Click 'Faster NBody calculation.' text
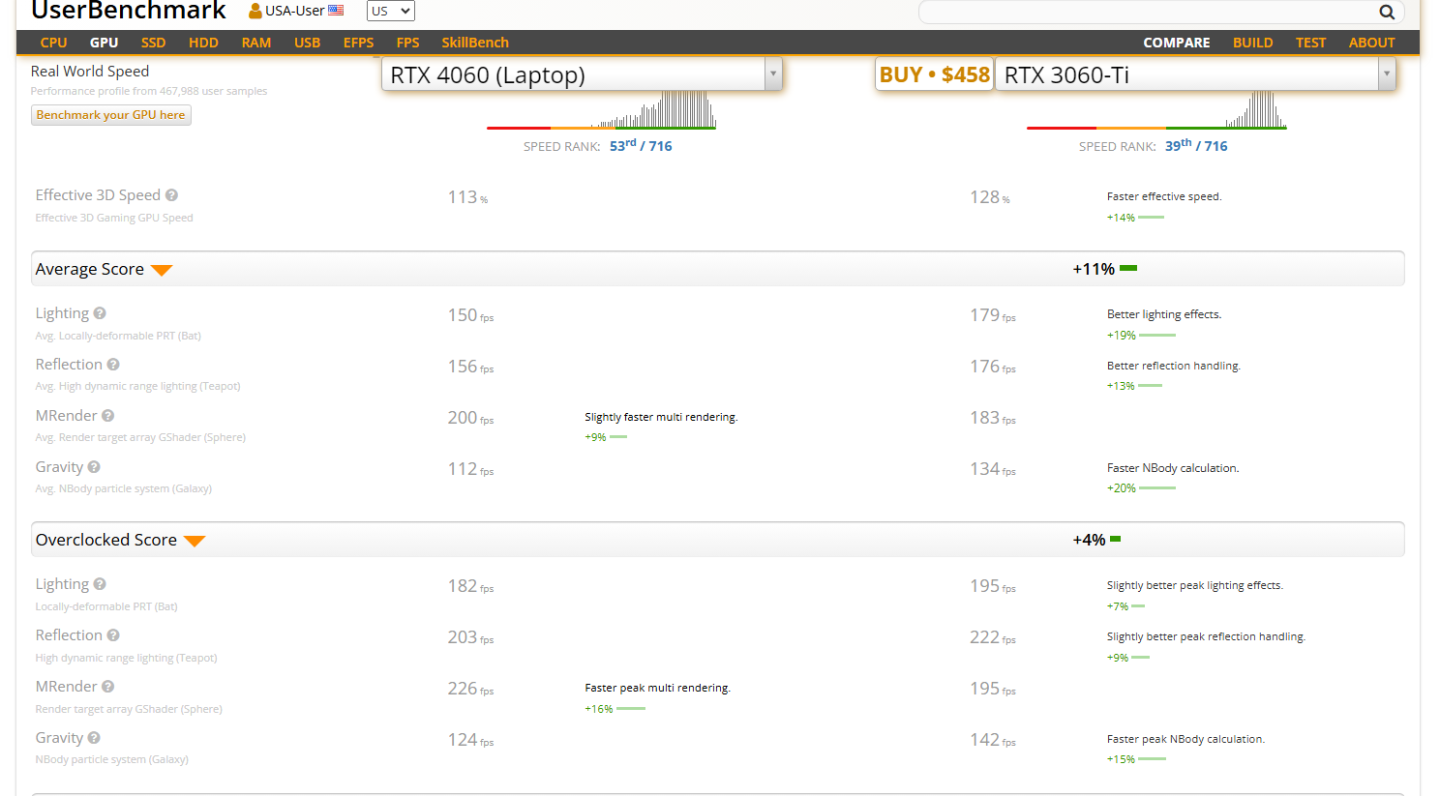Image resolution: width=1440 pixels, height=796 pixels. pyautogui.click(x=1173, y=467)
